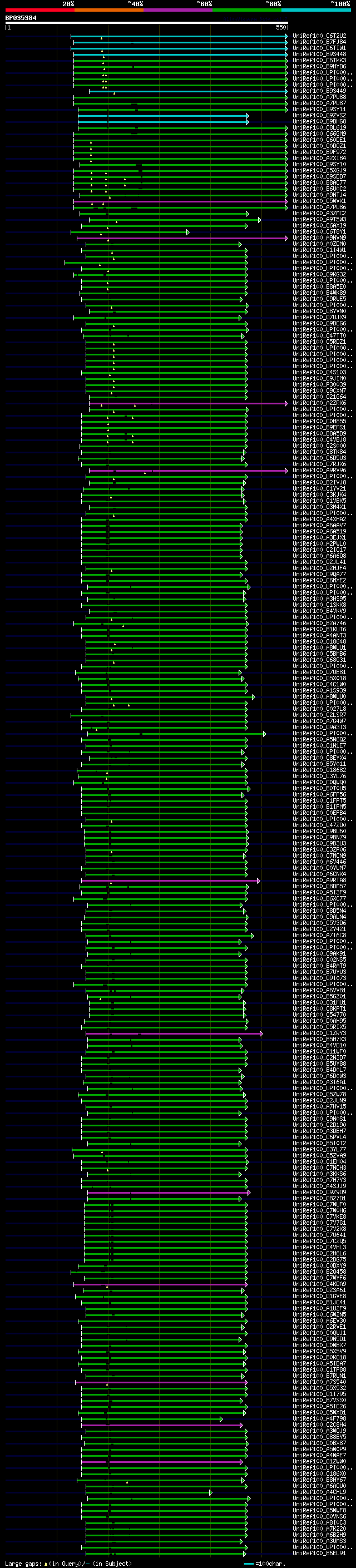Image resolution: width=356 pixels, height=1568 pixels.
Task: Select the UniRef100_A2XIB4 hit label
Action: pyautogui.click(x=319, y=159)
